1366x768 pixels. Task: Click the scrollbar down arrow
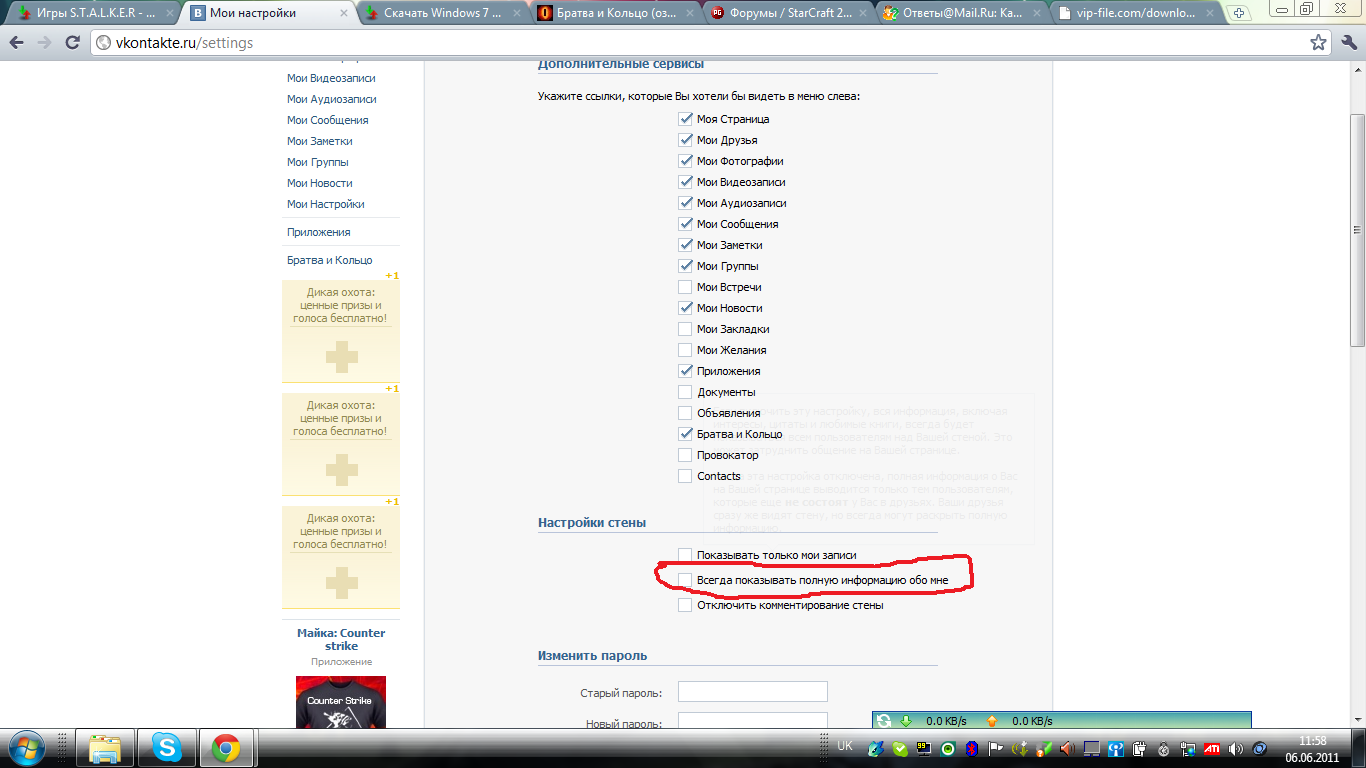pos(1357,721)
